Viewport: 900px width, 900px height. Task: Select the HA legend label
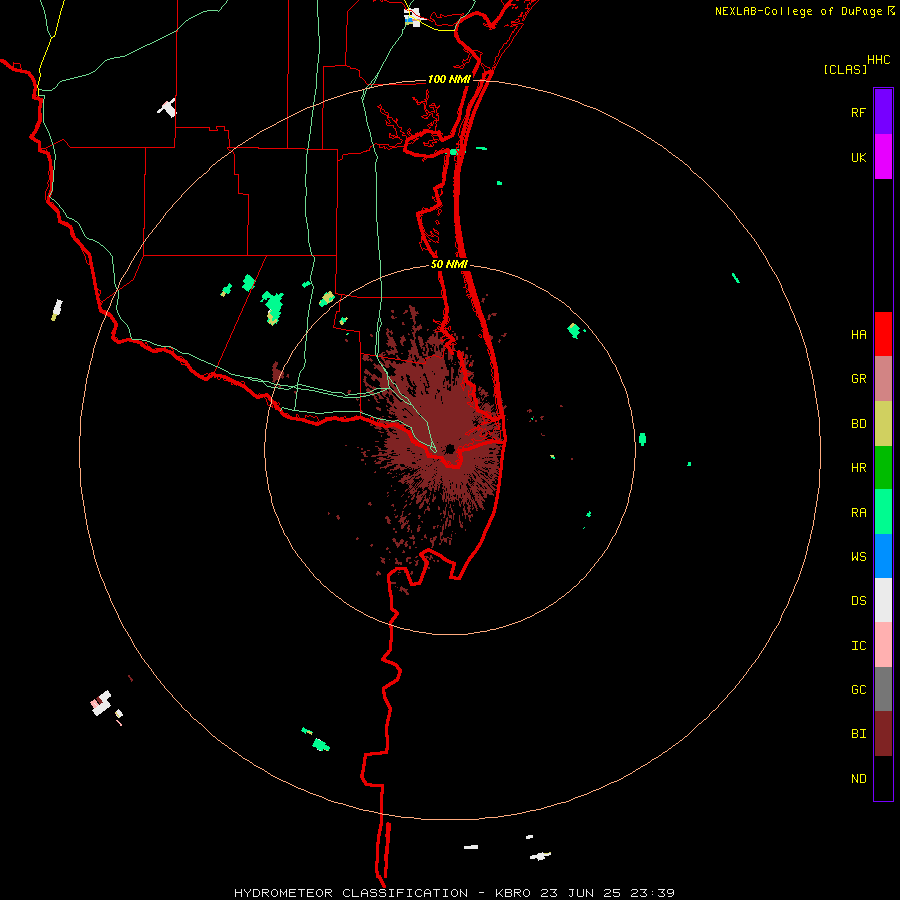tap(858, 334)
